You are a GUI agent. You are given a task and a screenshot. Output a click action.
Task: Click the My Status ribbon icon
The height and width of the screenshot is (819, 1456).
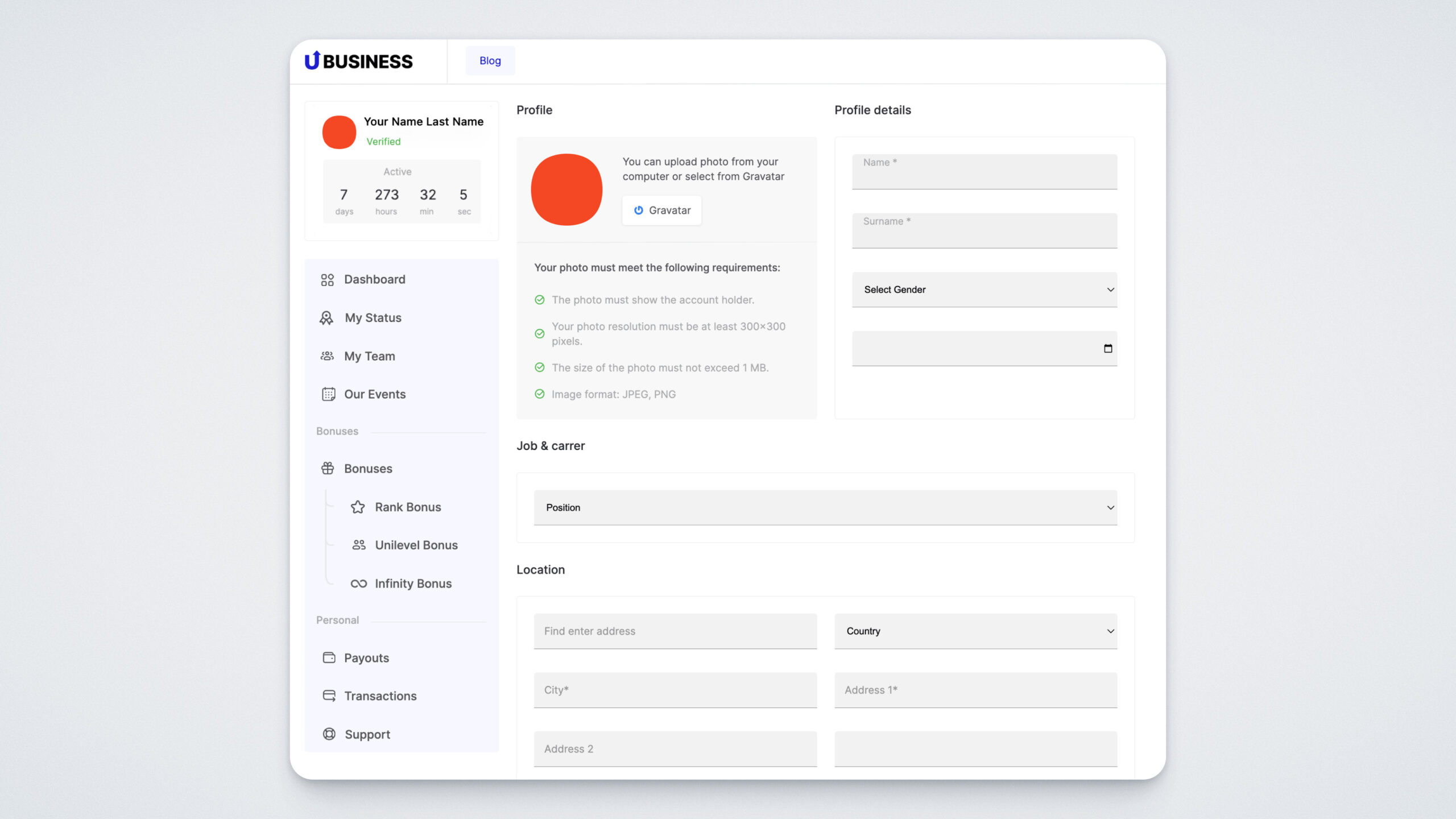pos(326,318)
